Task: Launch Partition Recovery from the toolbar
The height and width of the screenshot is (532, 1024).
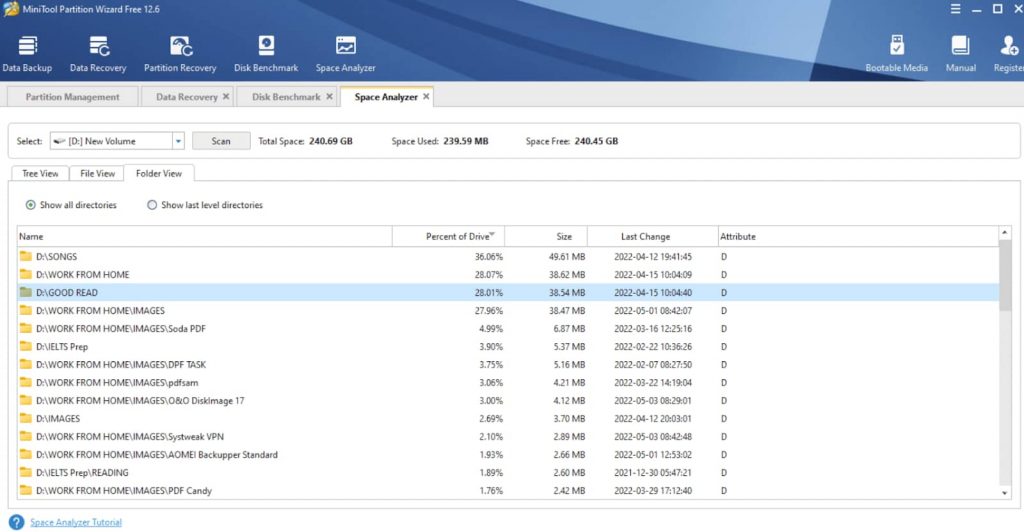Action: point(180,54)
